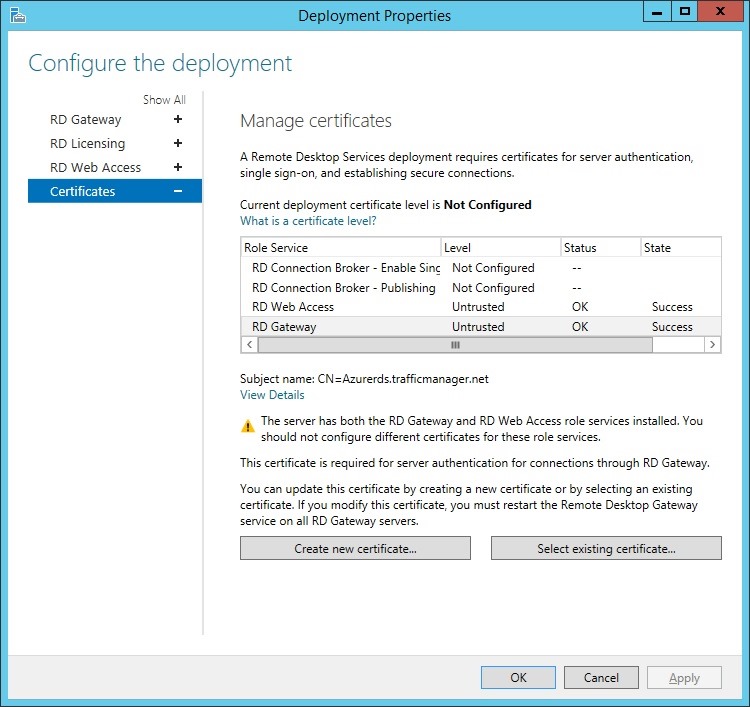Click the horizontal scrollbar left arrow
750x707 pixels.
(x=249, y=344)
